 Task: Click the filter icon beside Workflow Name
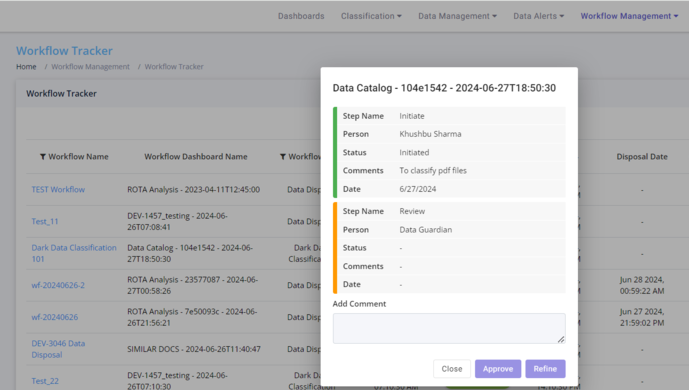(43, 157)
